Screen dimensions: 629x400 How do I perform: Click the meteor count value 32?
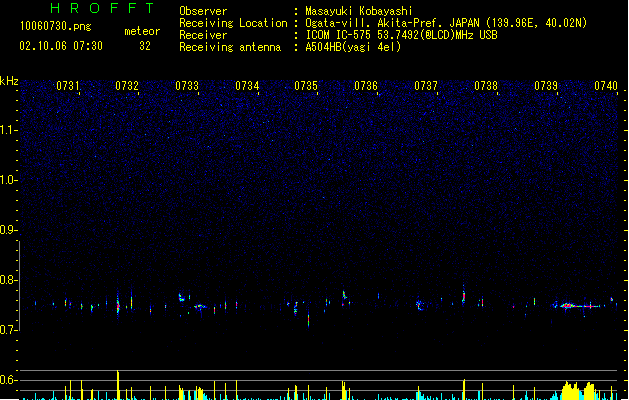point(145,46)
